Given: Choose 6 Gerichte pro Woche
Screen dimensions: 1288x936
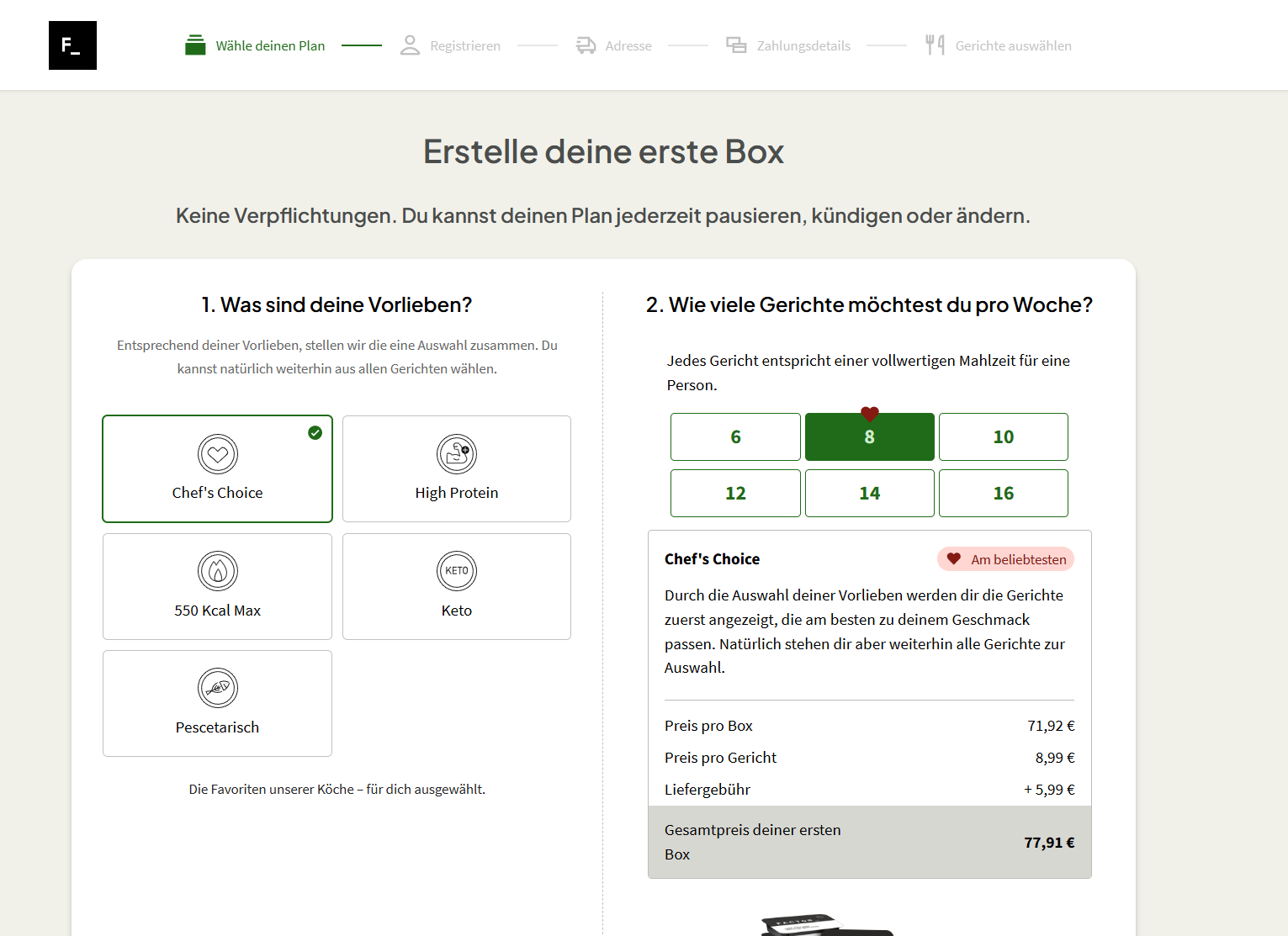Looking at the screenshot, I should coord(735,436).
